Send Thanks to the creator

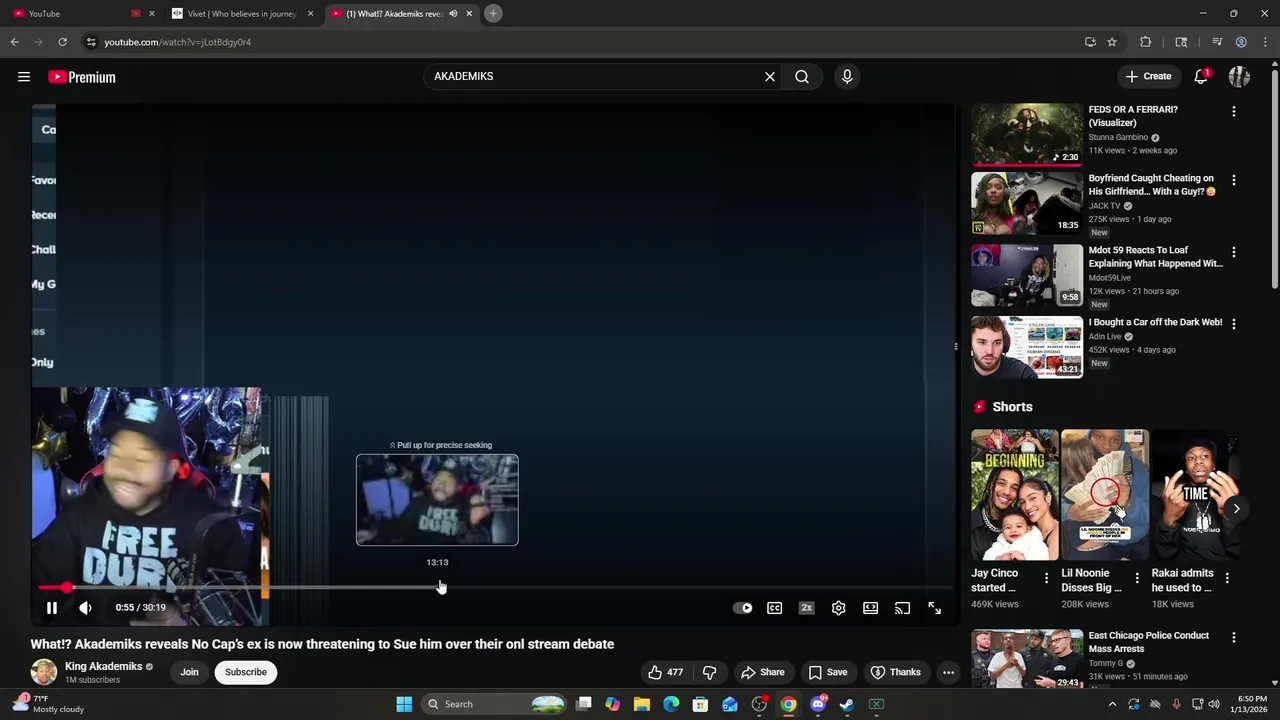[896, 672]
